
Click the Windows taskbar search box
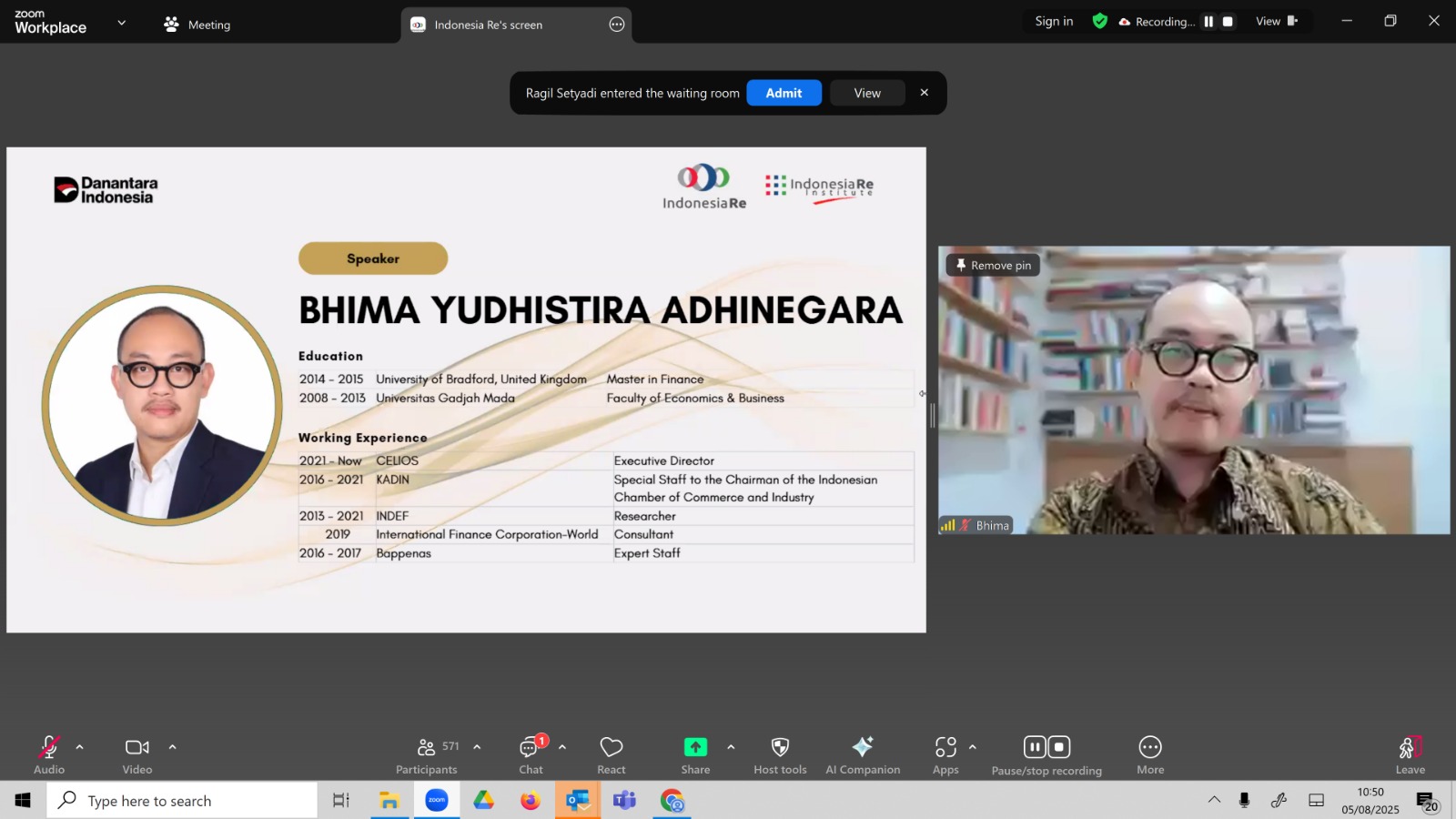pyautogui.click(x=182, y=801)
